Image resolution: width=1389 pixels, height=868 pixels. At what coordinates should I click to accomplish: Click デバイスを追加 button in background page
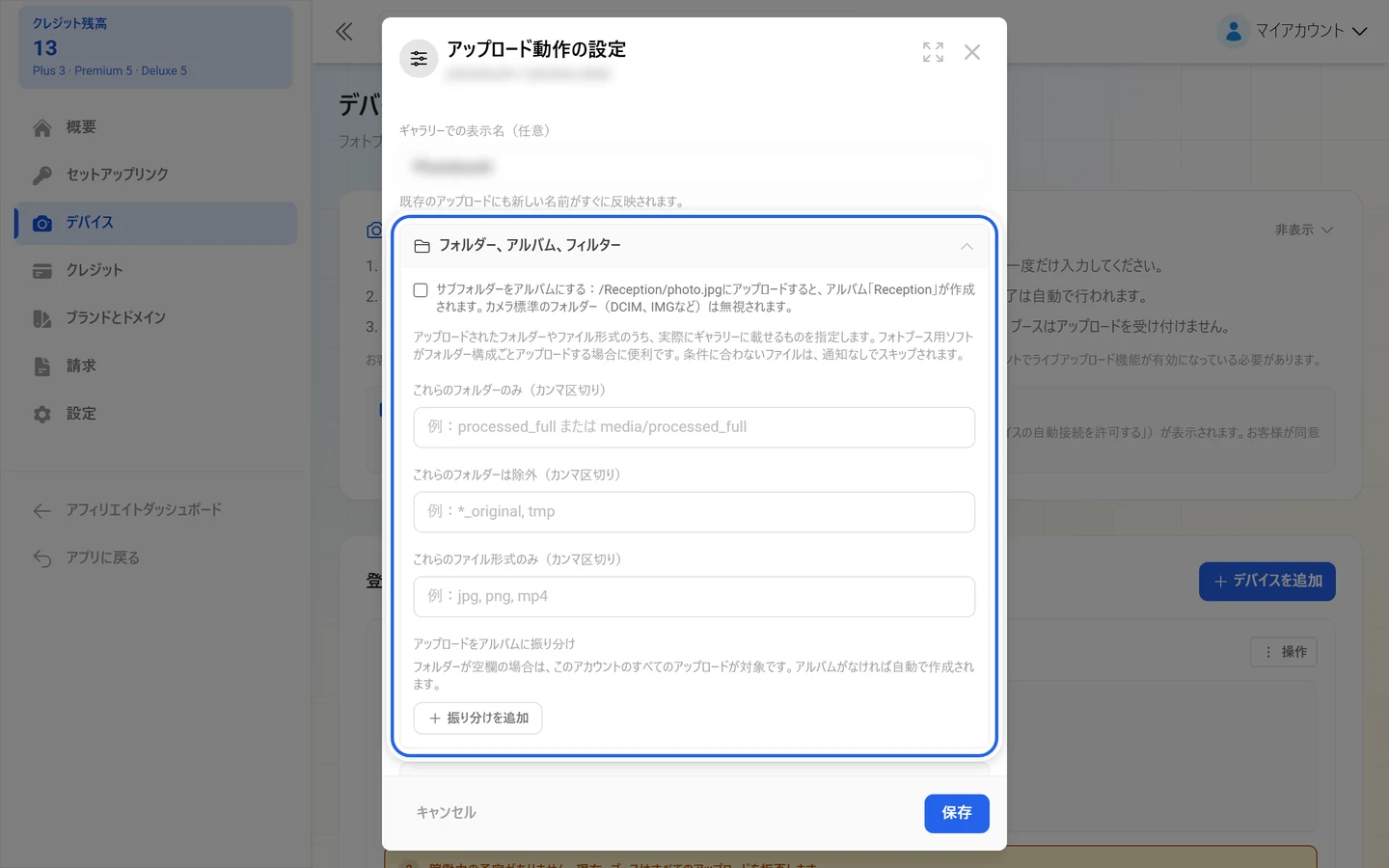1266,582
